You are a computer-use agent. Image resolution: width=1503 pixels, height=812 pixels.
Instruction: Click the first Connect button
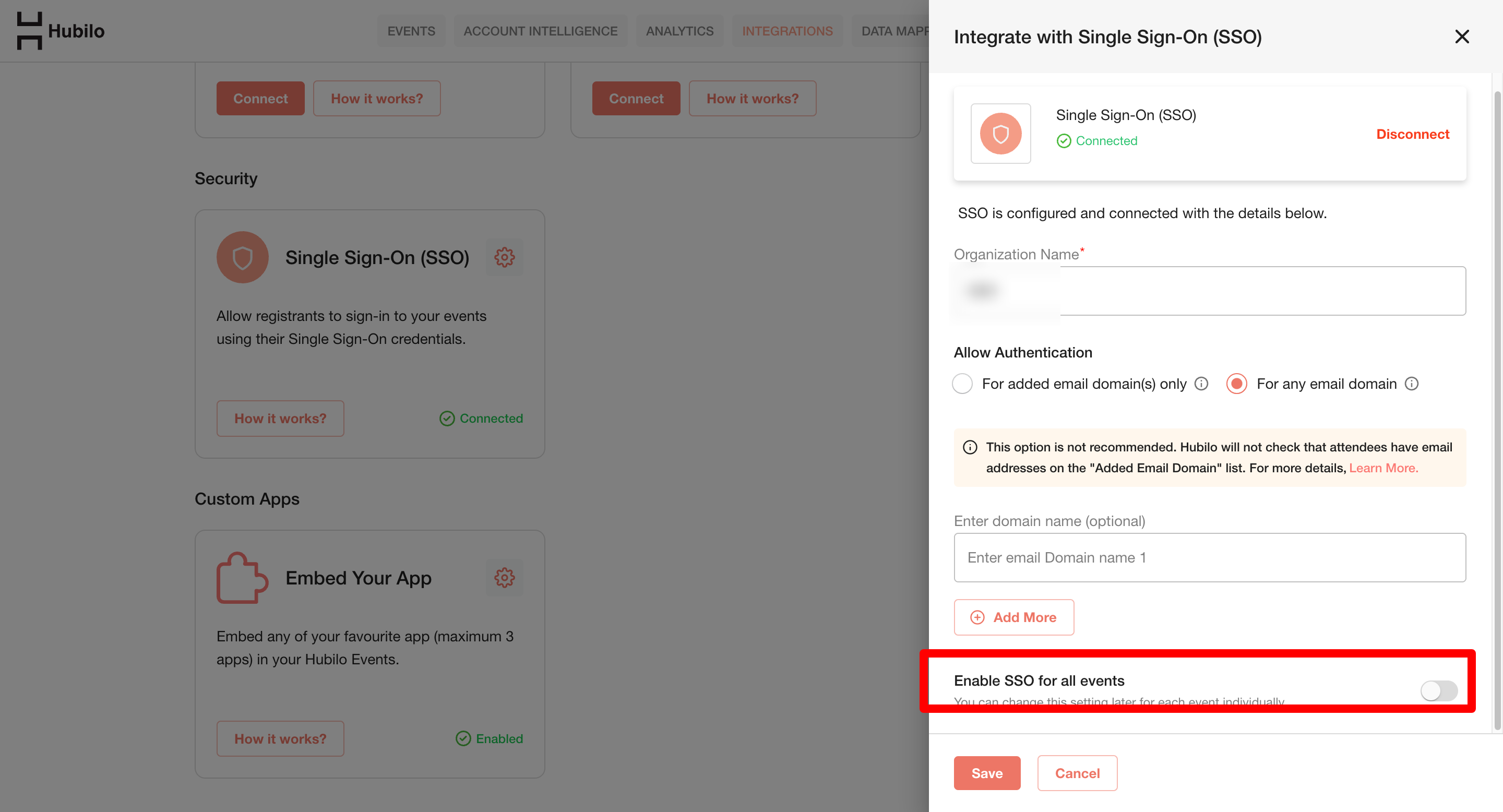[x=260, y=99]
